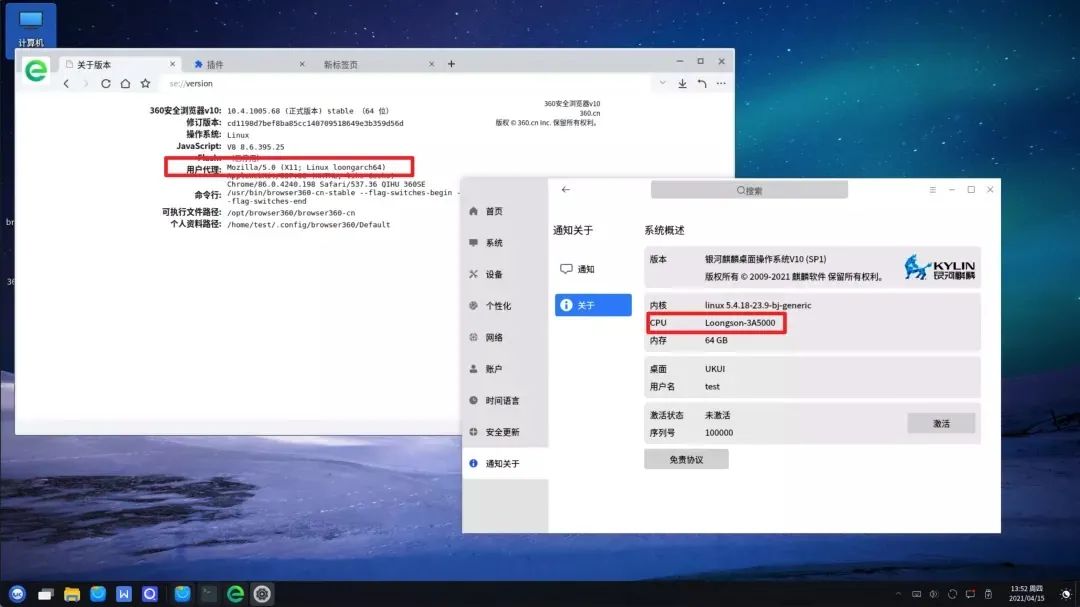This screenshot has width=1080, height=607.
Task: Click the restore closed tab arrow icon
Action: [702, 83]
